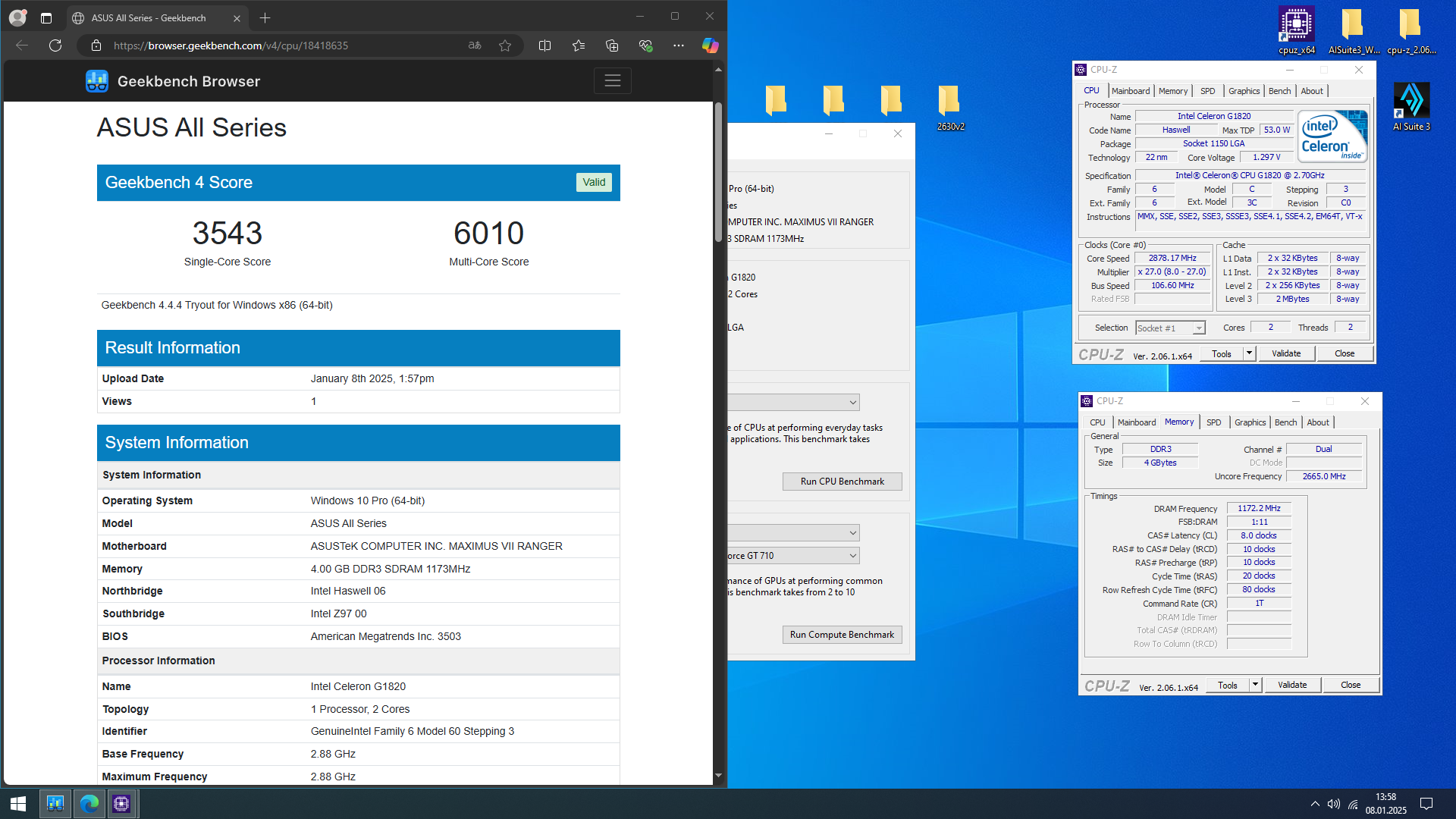Click Tools button in upper CPU-Z
The height and width of the screenshot is (819, 1456).
pyautogui.click(x=1222, y=353)
